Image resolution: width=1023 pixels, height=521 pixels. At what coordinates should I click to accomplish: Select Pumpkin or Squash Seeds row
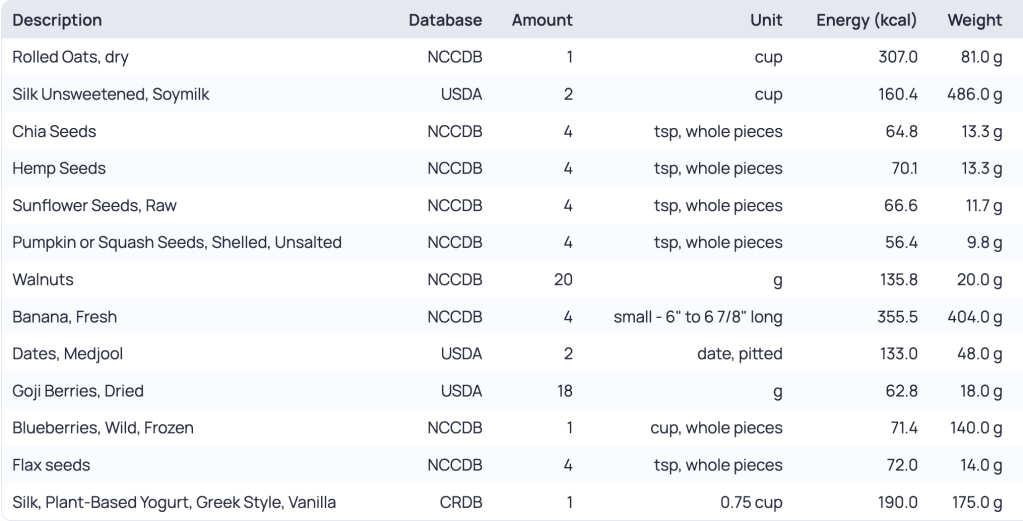(177, 242)
